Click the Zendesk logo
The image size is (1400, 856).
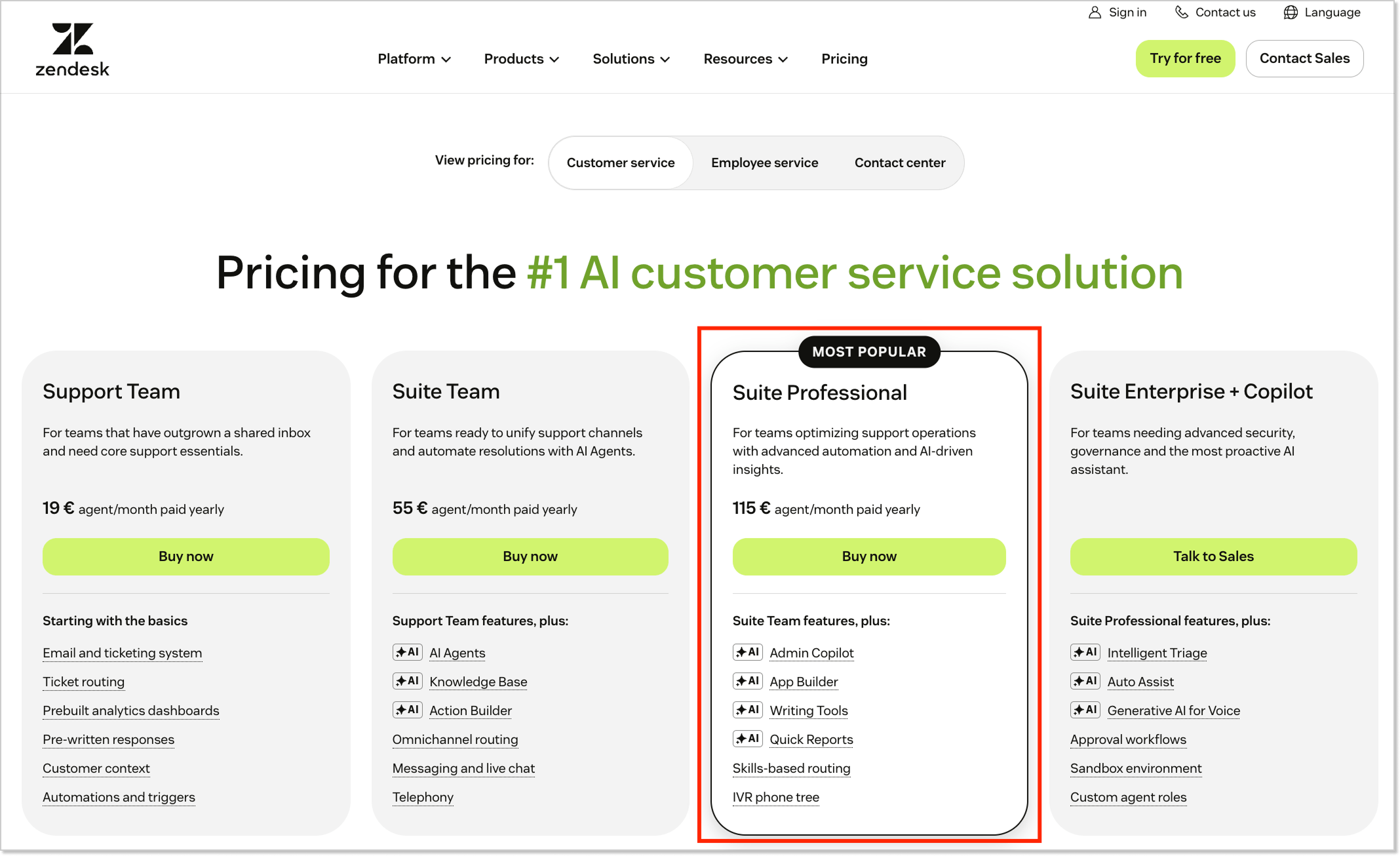click(x=72, y=50)
